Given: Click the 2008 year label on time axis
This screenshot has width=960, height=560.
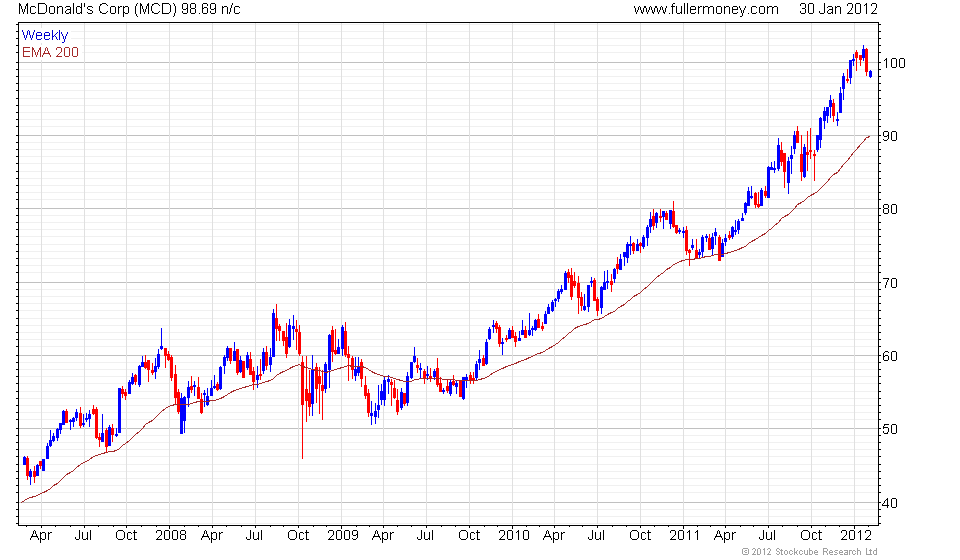Looking at the screenshot, I should coord(171,535).
